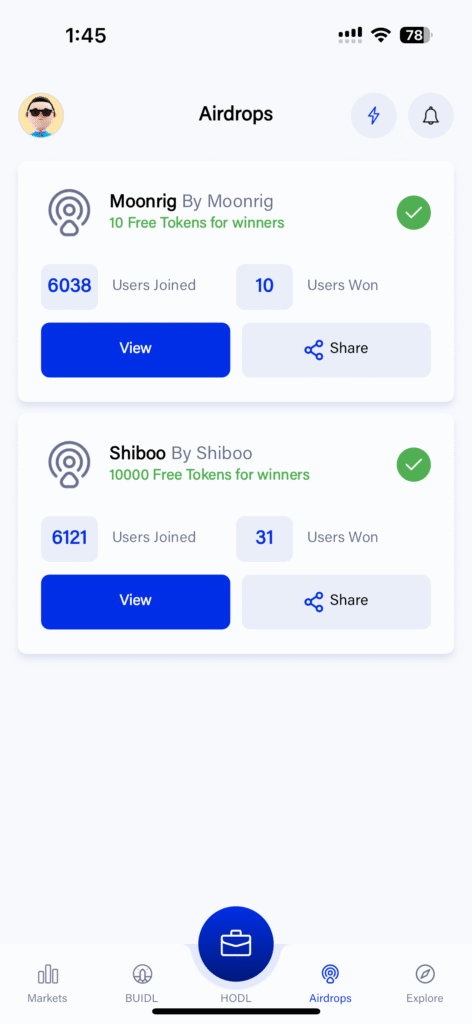
Task: Switch to the BUIDL tab
Action: (x=142, y=984)
